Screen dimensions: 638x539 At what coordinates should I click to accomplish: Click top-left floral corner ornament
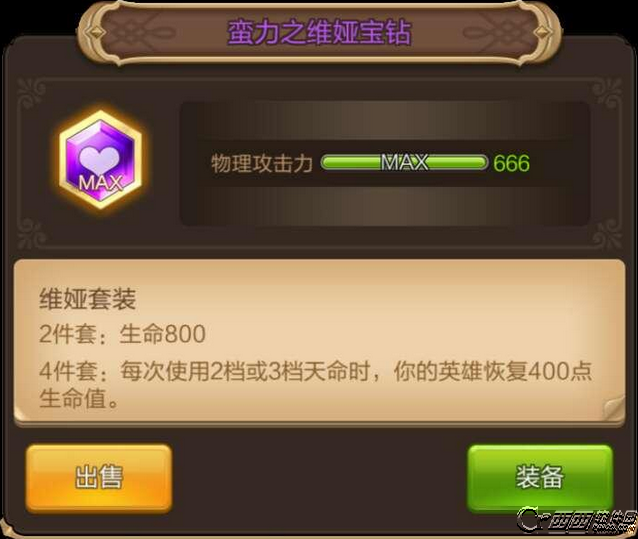click(x=31, y=92)
